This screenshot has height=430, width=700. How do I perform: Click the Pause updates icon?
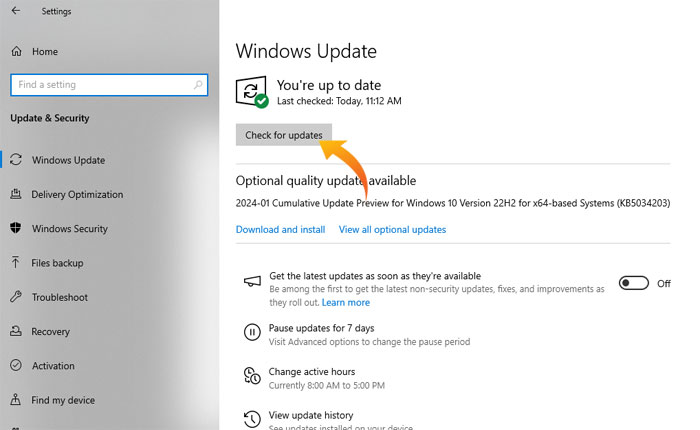click(x=252, y=331)
